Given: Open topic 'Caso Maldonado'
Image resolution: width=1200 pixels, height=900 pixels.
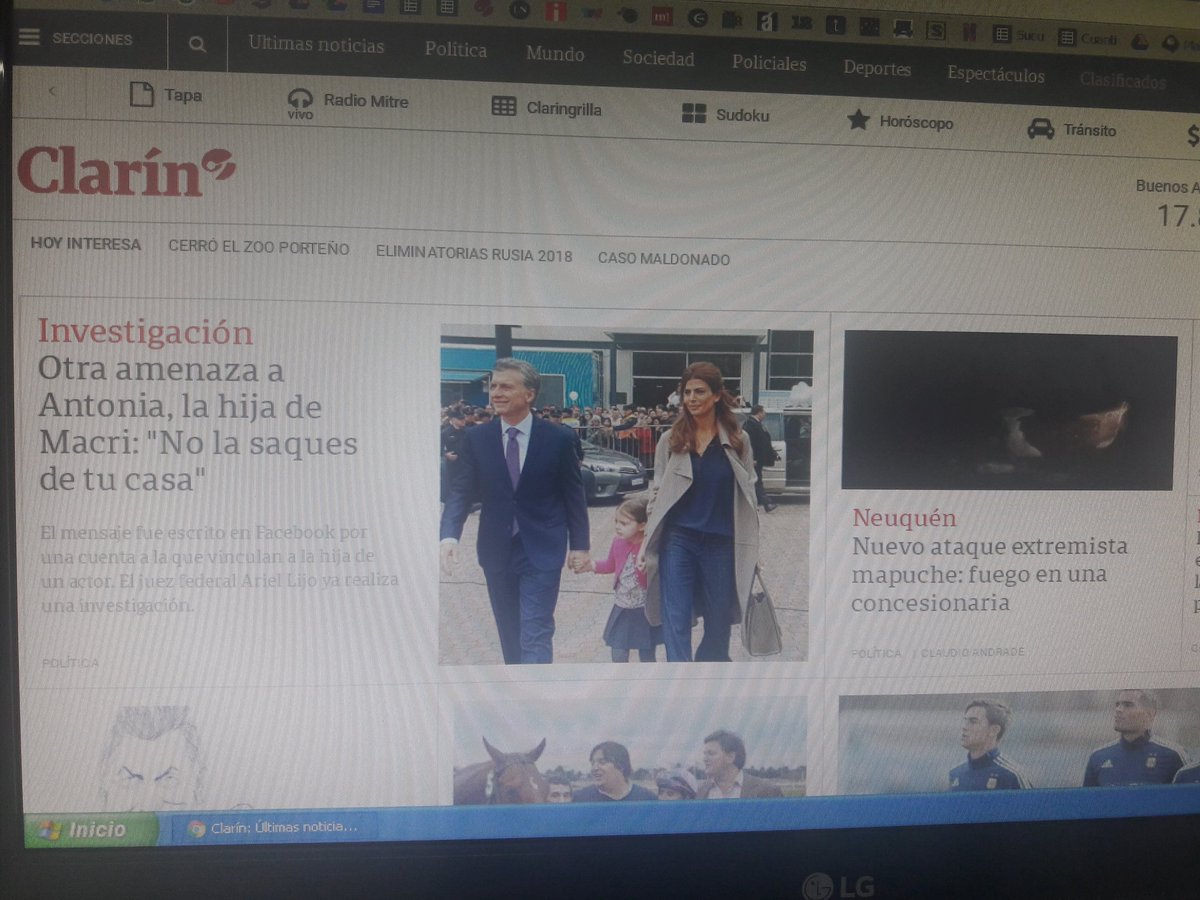Looking at the screenshot, I should tap(664, 259).
